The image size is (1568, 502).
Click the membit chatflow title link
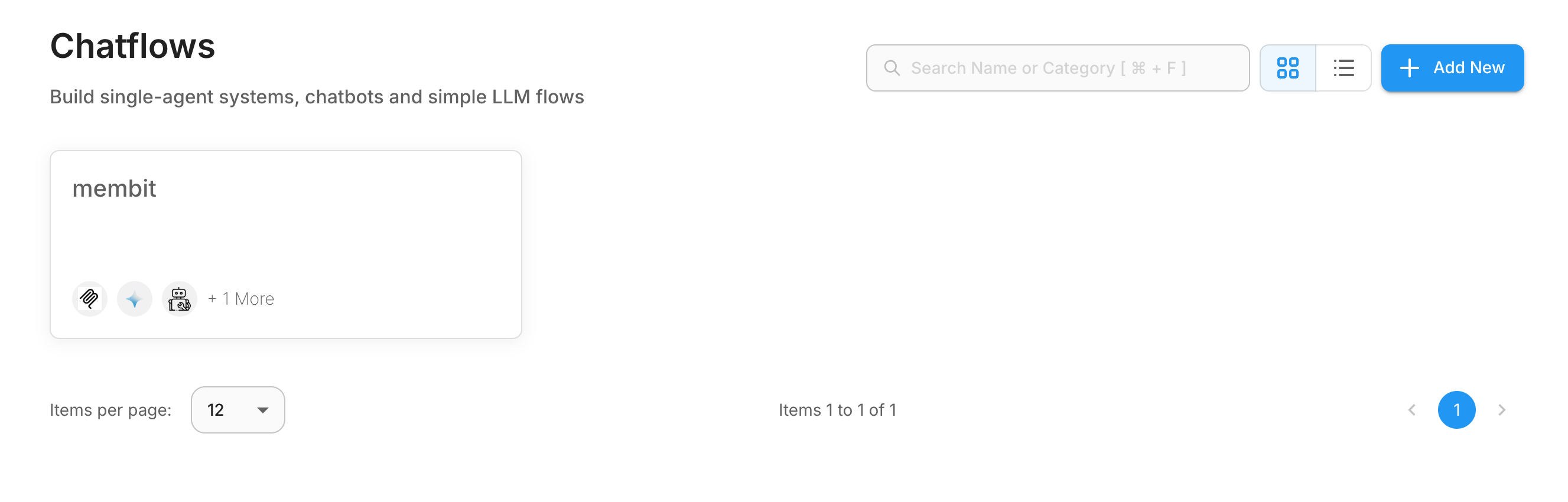tap(115, 188)
